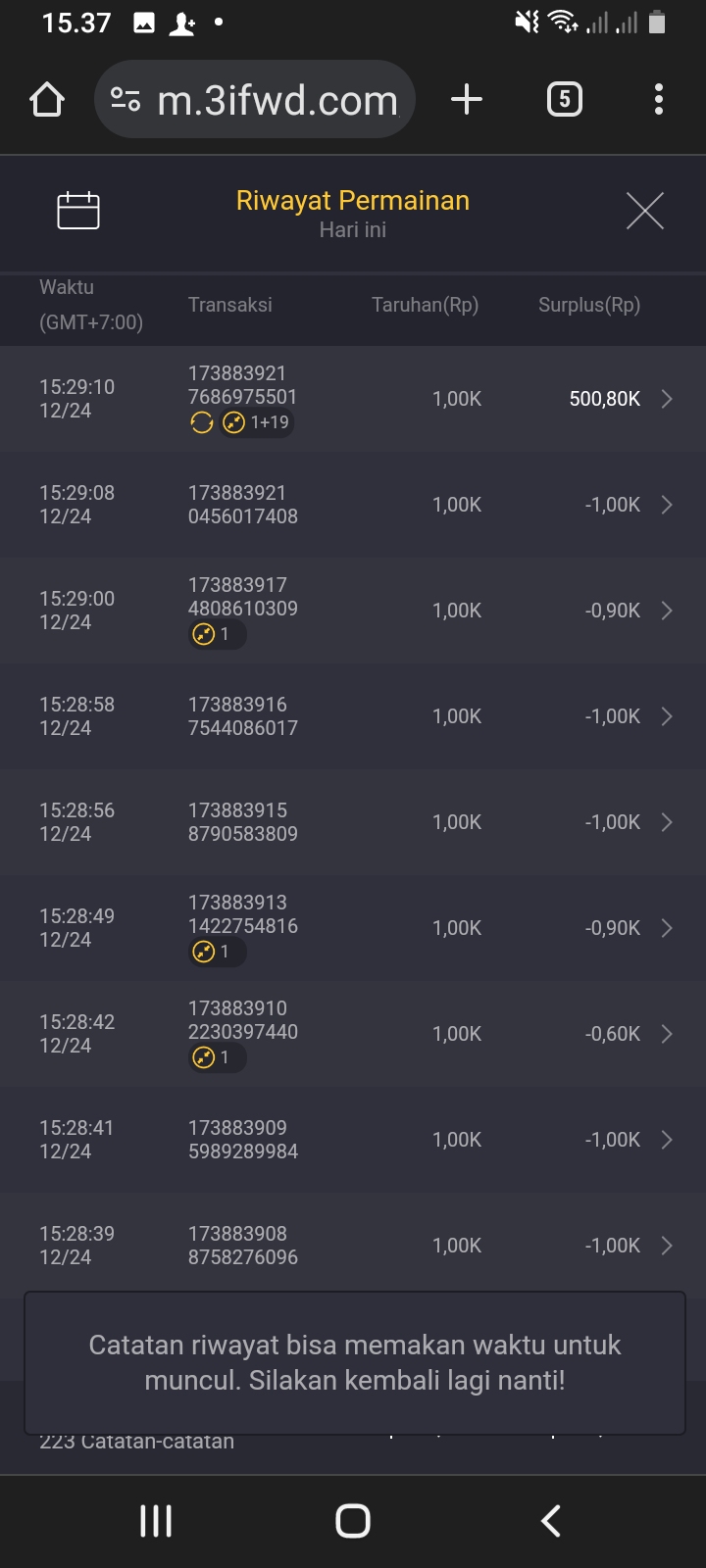Open details chevron for the 15:28:58 row
The image size is (706, 1568).
(667, 716)
